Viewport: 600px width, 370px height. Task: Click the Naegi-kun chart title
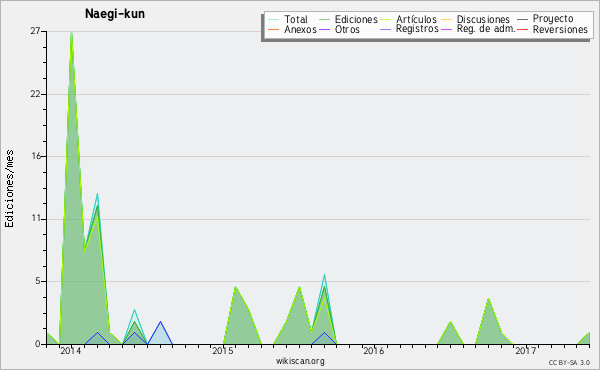point(115,14)
